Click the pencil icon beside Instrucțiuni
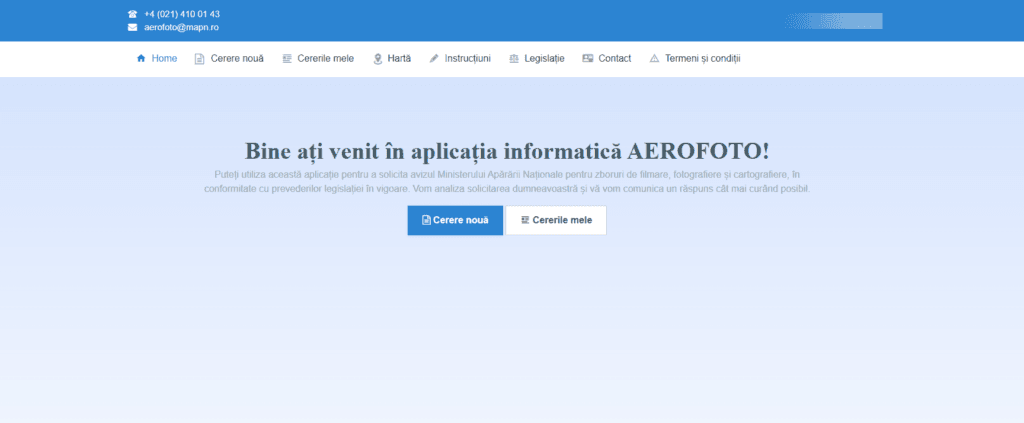This screenshot has width=1024, height=423. [434, 58]
